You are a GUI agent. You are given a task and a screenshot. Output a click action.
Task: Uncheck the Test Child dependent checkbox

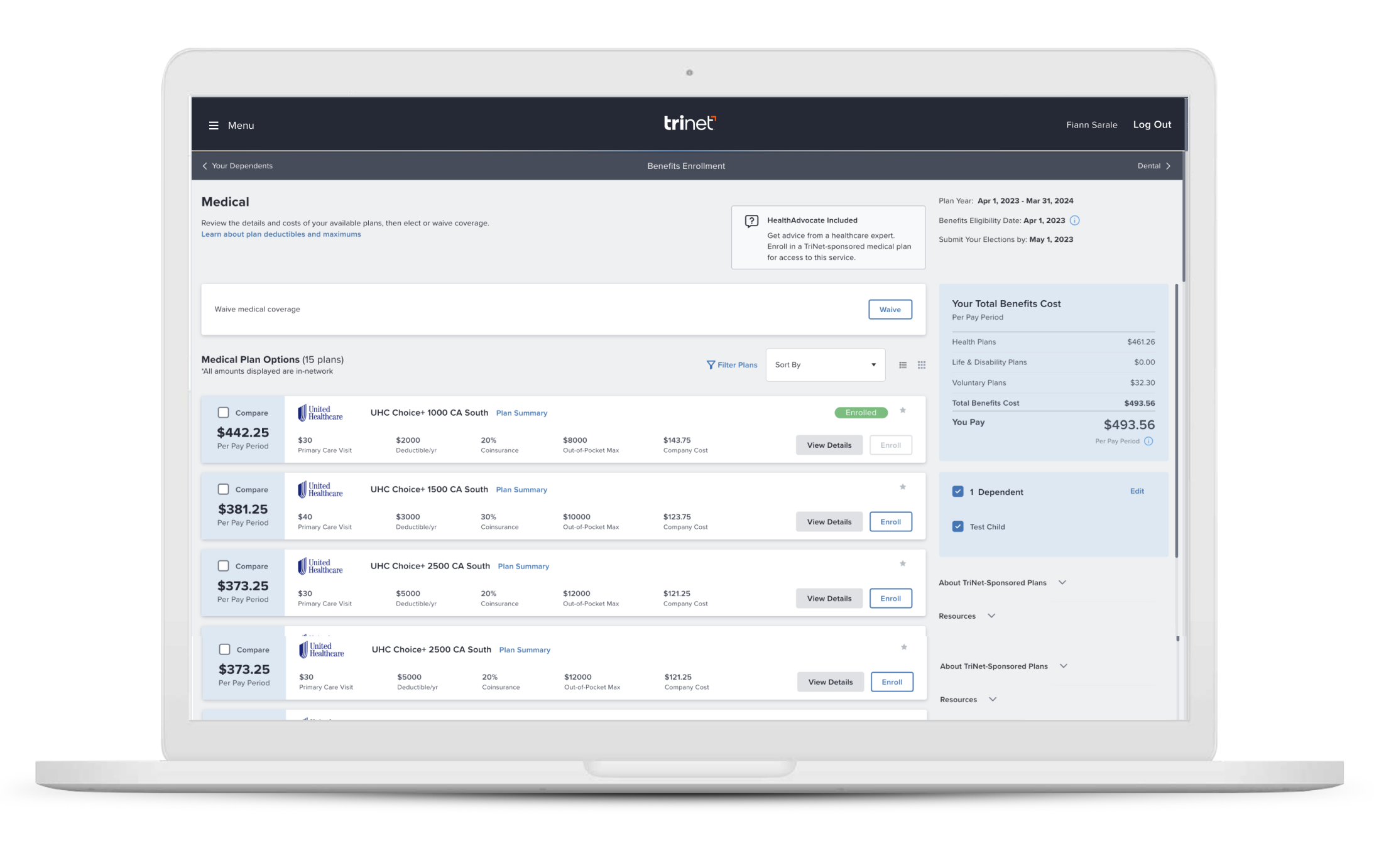957,526
